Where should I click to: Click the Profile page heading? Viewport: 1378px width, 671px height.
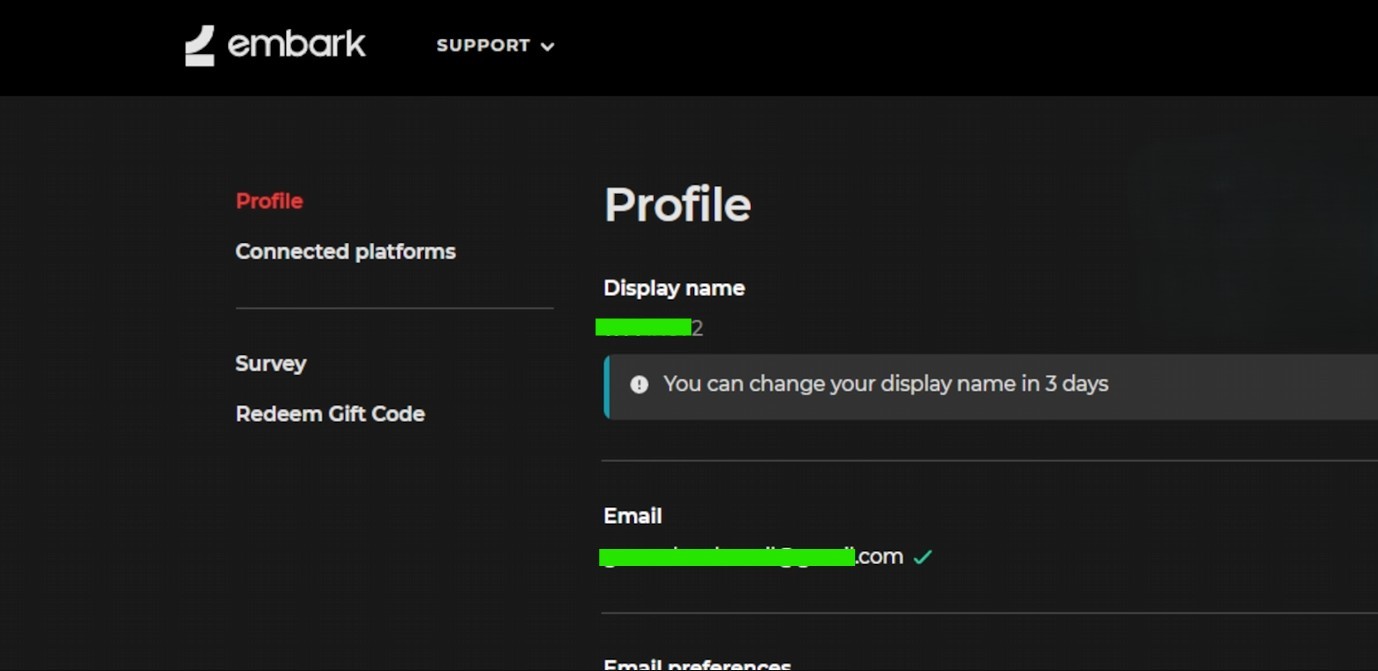point(677,205)
